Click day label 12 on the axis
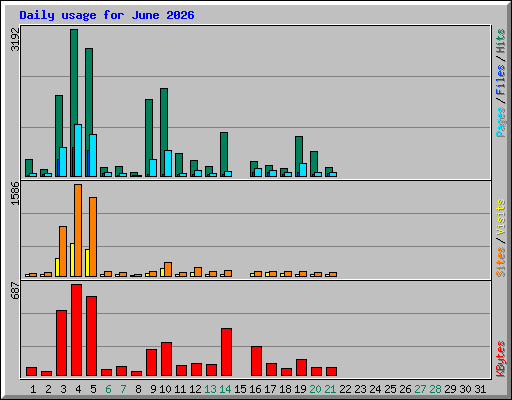 coord(195,389)
